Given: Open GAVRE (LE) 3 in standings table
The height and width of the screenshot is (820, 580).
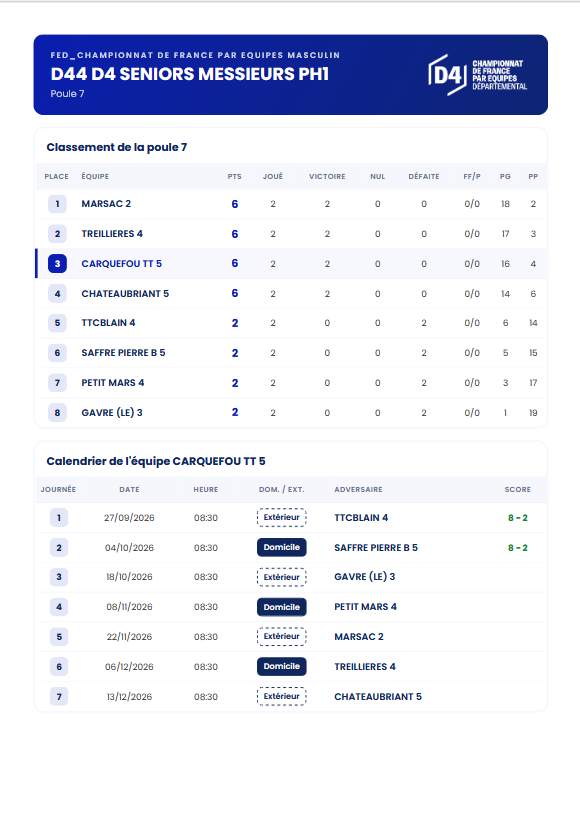Looking at the screenshot, I should [x=112, y=413].
